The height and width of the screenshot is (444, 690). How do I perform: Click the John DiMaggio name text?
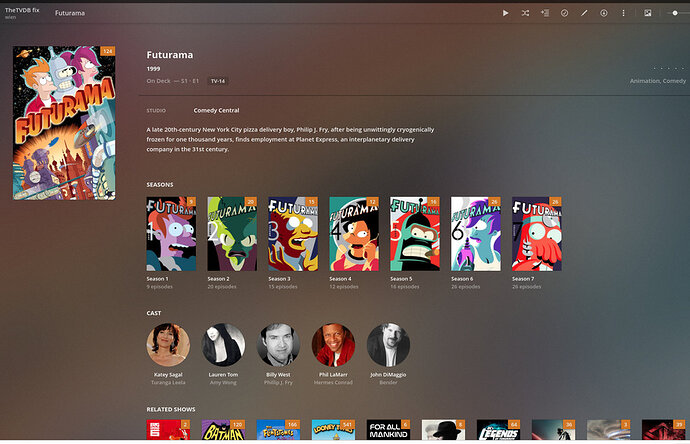(x=388, y=375)
